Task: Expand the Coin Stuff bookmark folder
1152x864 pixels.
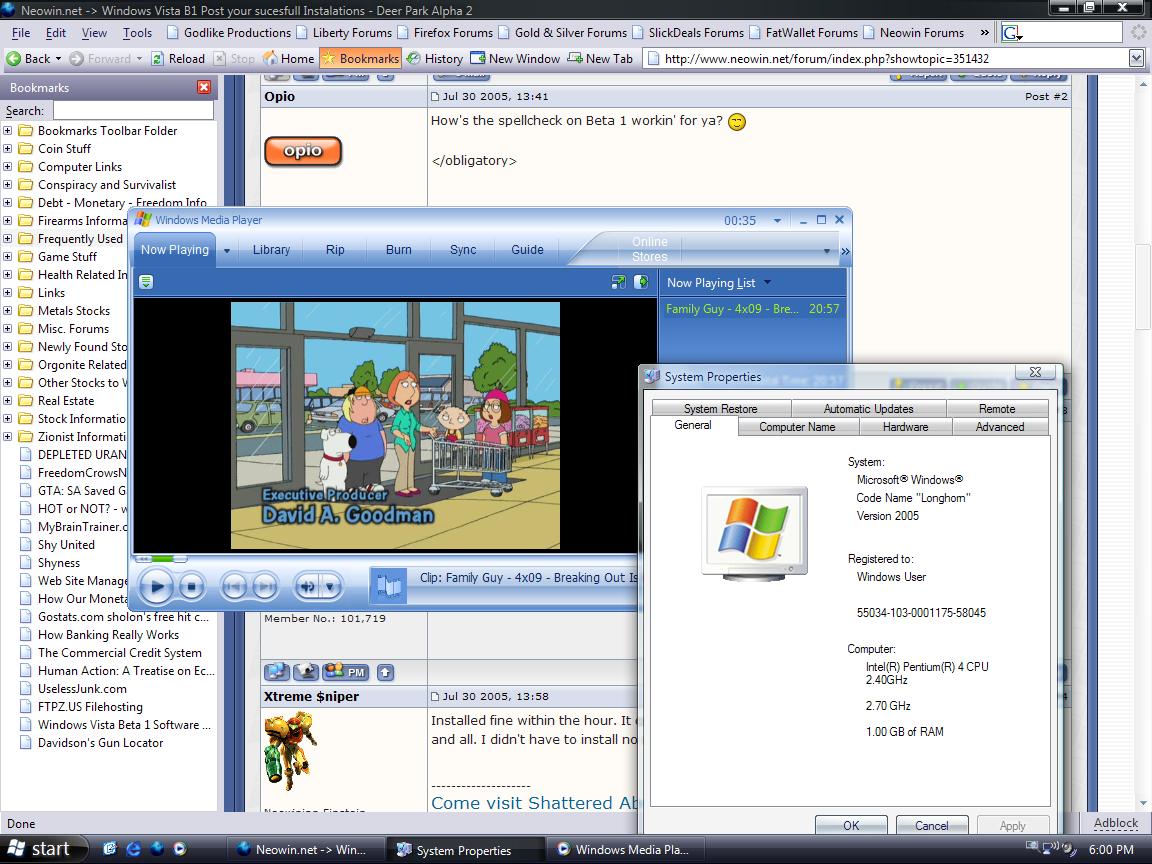Action: pyautogui.click(x=8, y=149)
